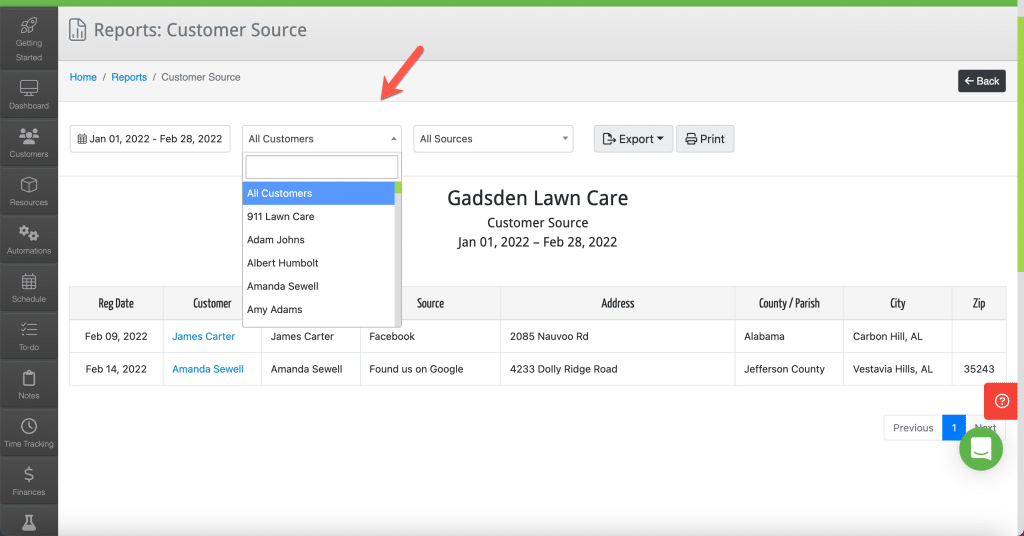Image resolution: width=1024 pixels, height=536 pixels.
Task: Open Resources box icon in sidebar
Action: pyautogui.click(x=29, y=185)
